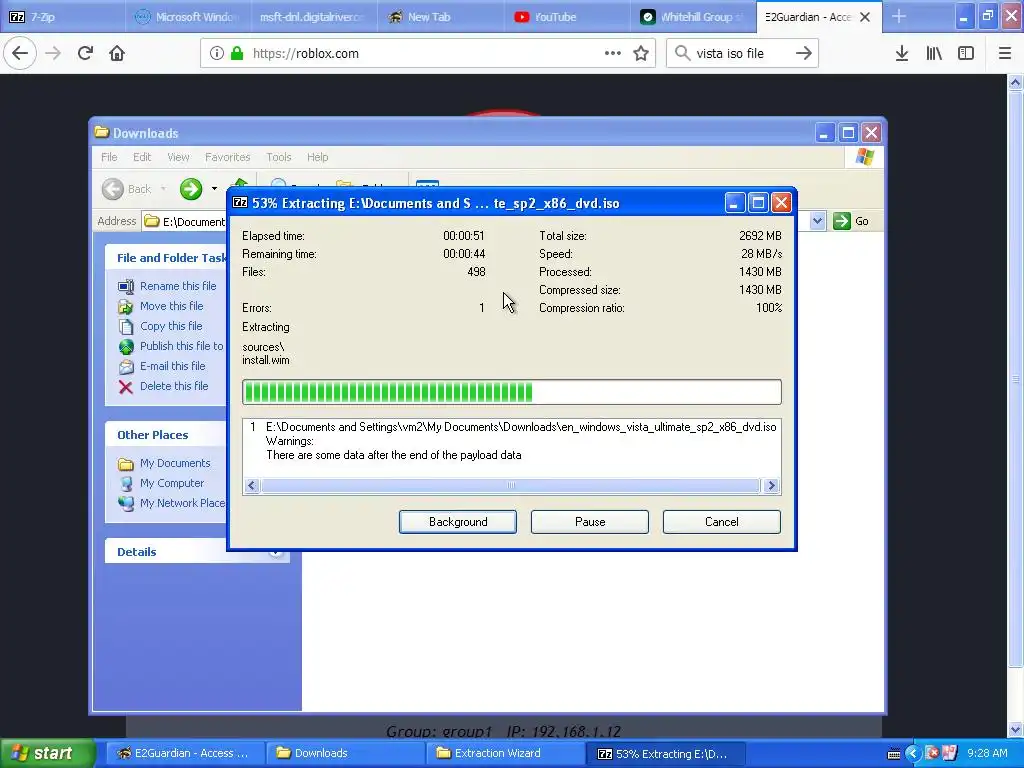The image size is (1024, 768).
Task: Expand the Details panel chevron
Action: [x=276, y=552]
